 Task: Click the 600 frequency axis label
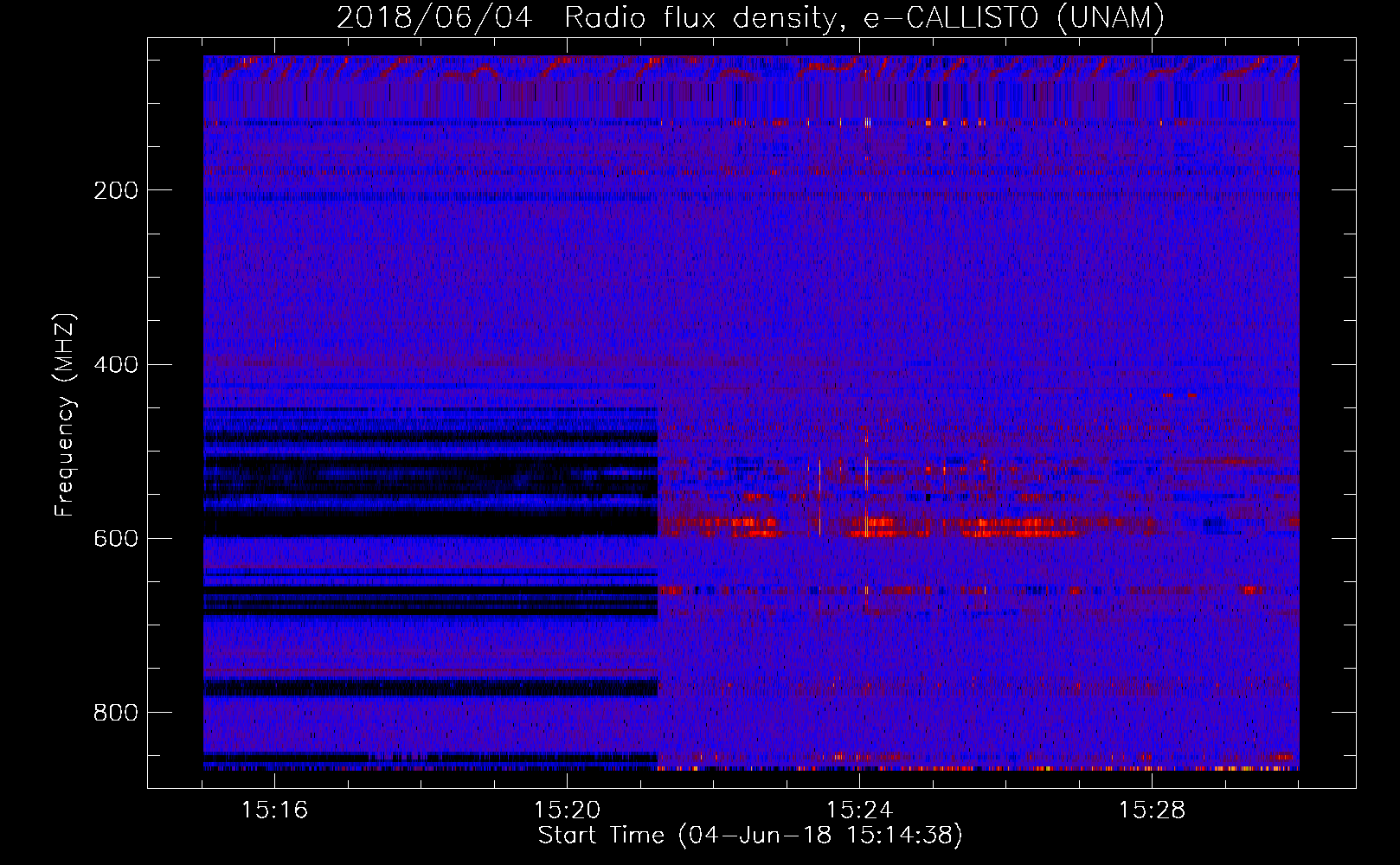116,538
